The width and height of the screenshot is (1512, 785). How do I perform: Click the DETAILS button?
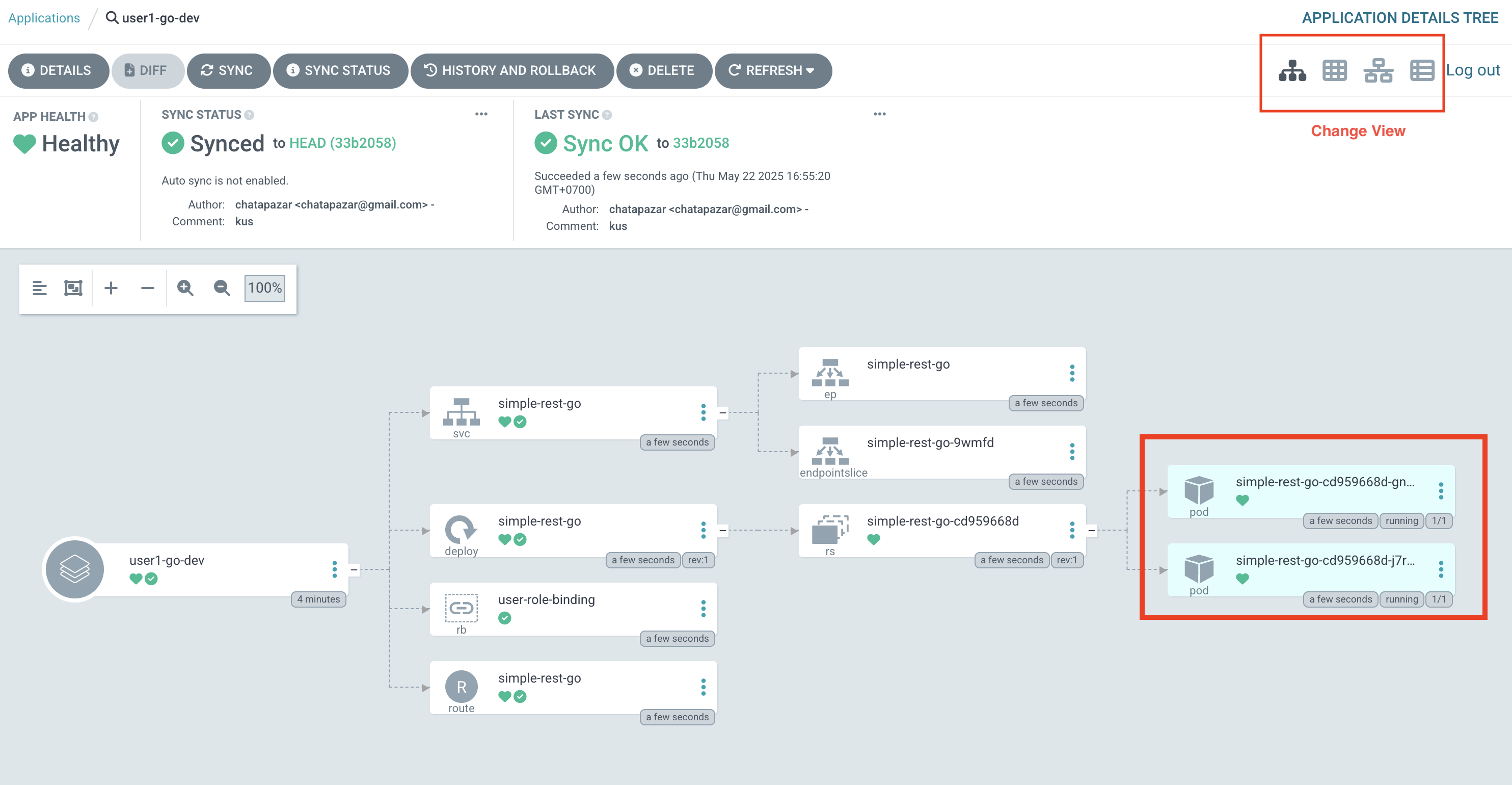point(58,70)
